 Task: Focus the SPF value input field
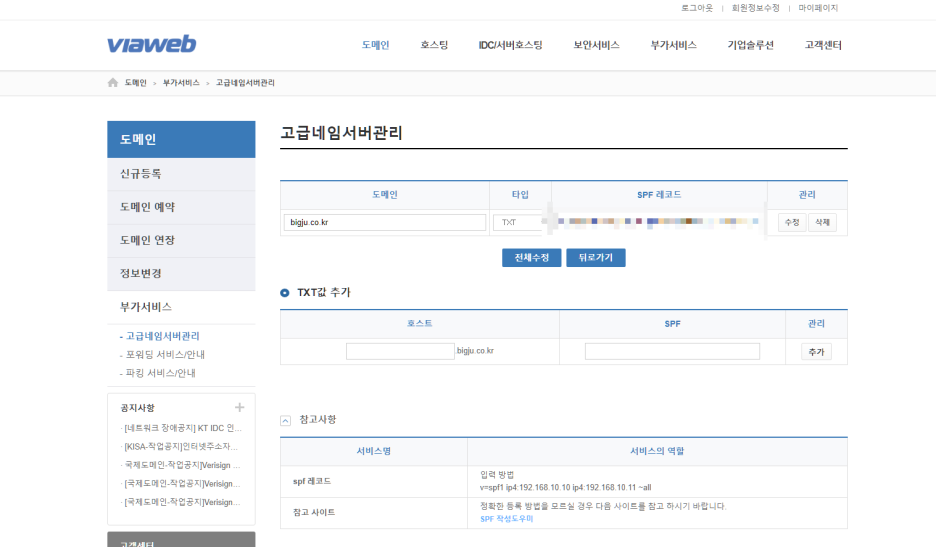coord(672,351)
